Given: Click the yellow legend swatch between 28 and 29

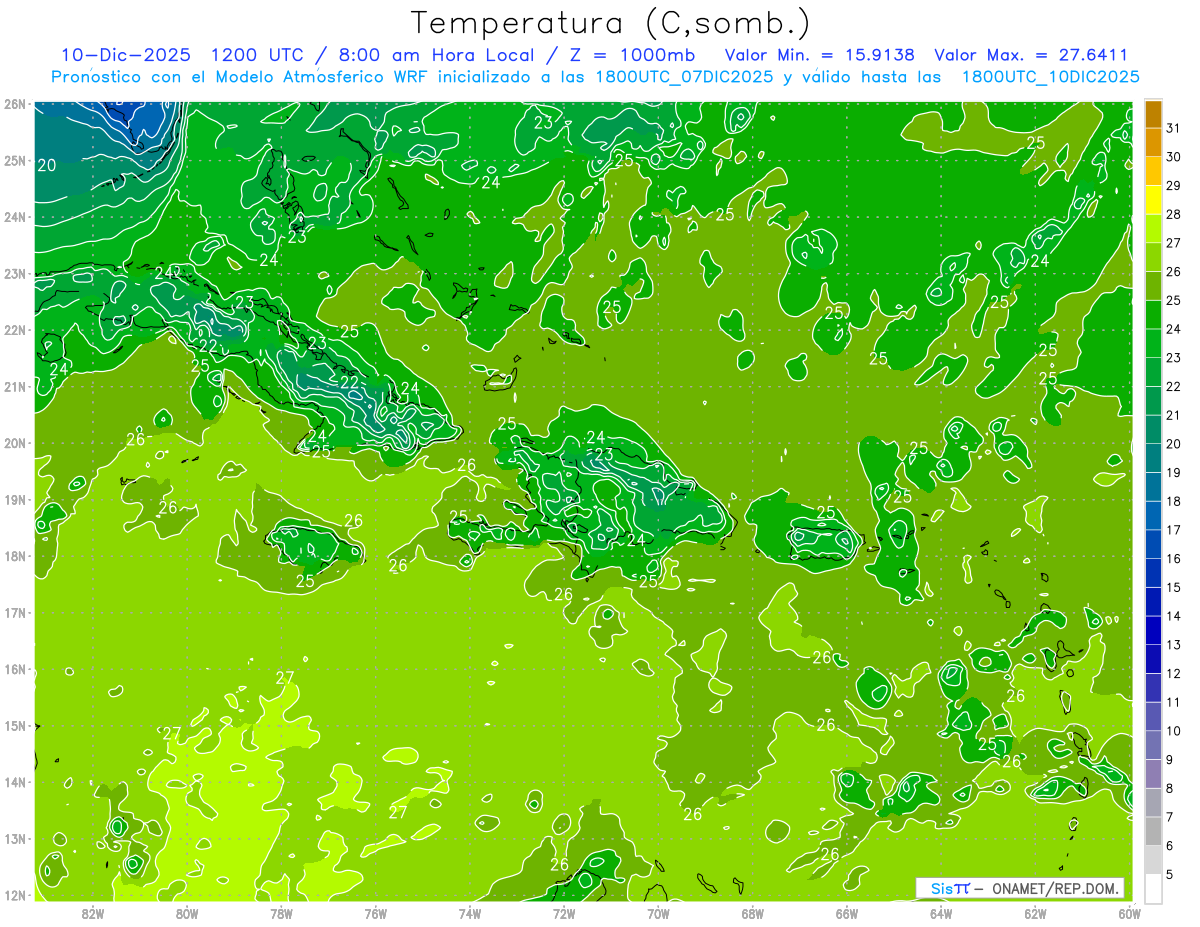Looking at the screenshot, I should (x=1153, y=201).
